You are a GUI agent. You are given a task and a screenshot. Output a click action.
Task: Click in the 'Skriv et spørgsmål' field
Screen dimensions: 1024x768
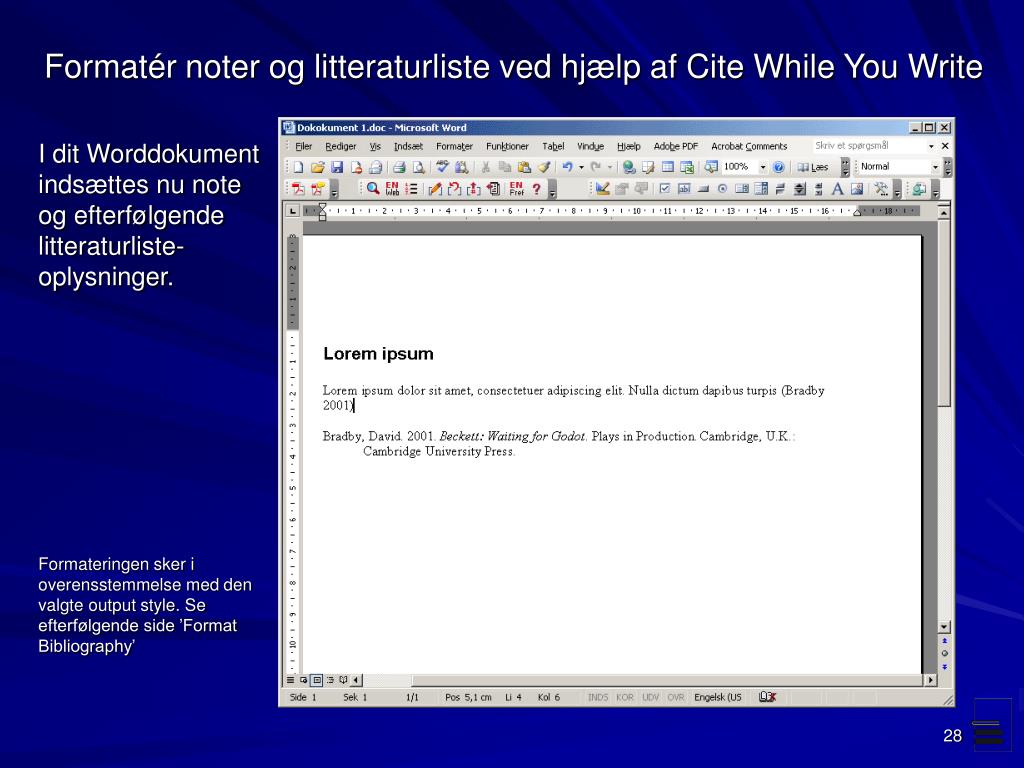(869, 146)
